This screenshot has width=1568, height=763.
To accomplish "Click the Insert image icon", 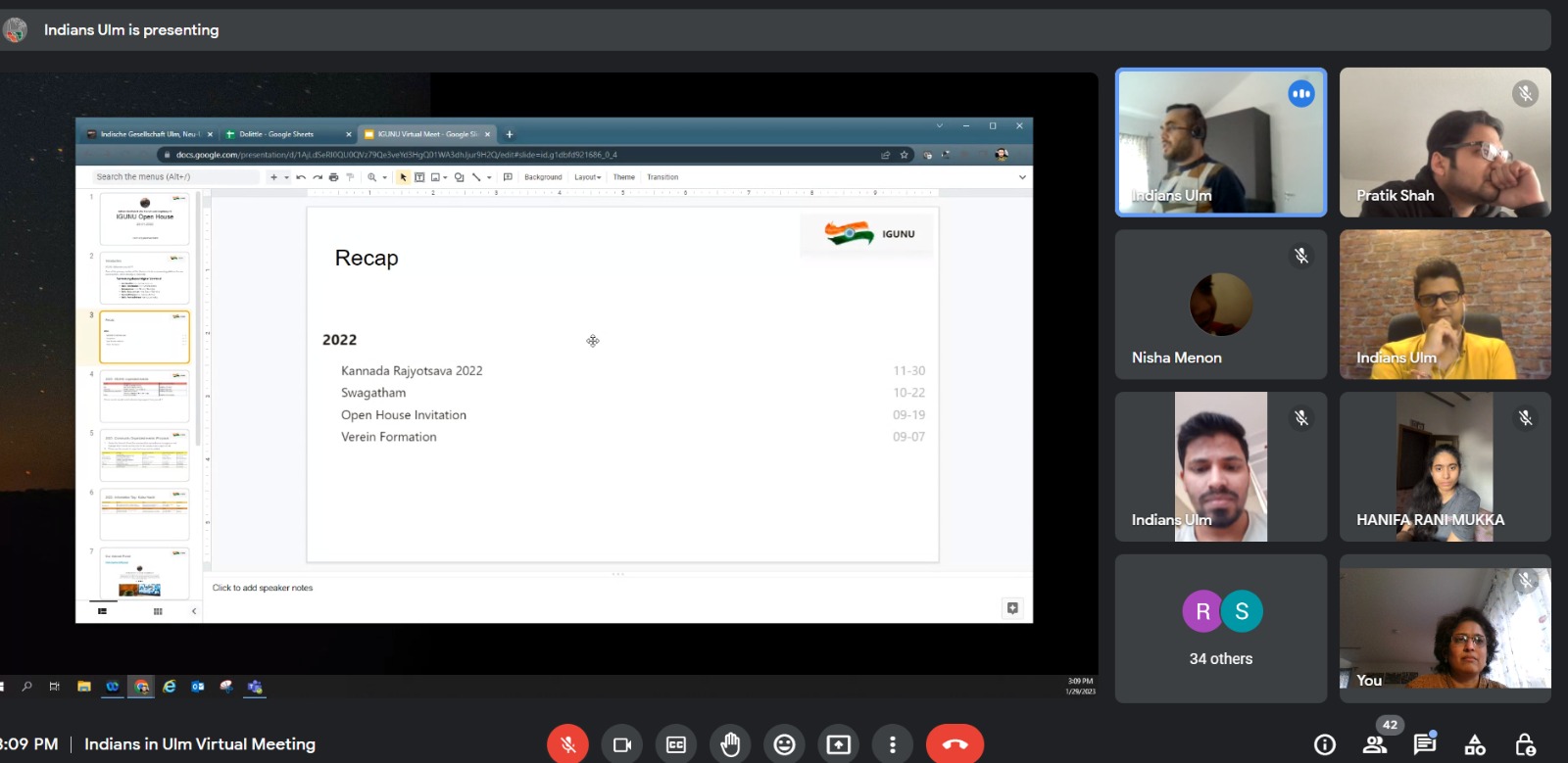I will (x=435, y=177).
